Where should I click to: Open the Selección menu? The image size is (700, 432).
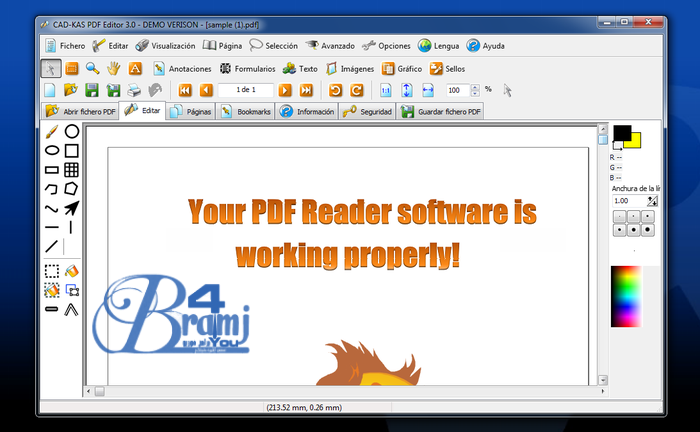(x=273, y=46)
